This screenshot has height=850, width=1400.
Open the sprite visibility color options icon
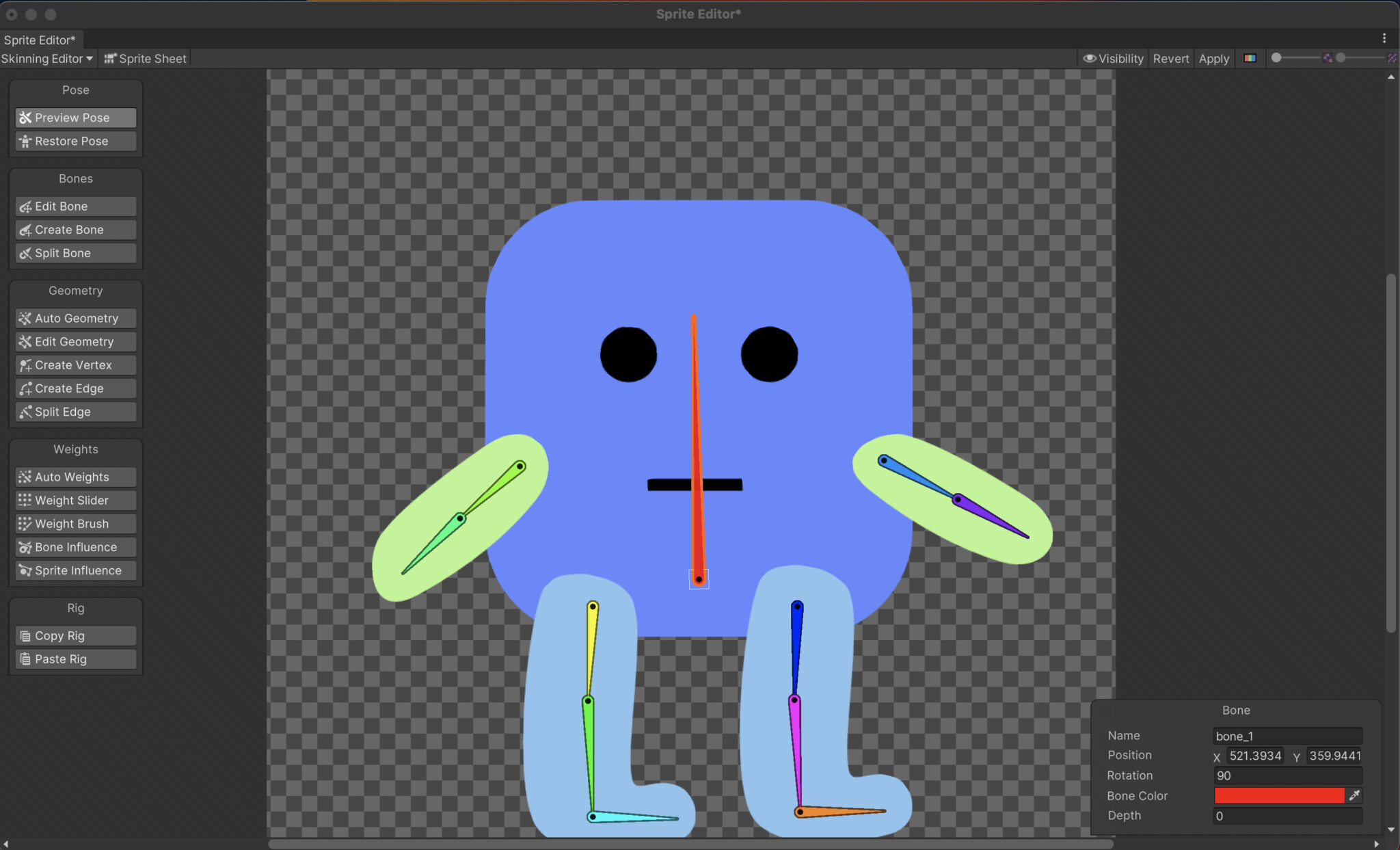(x=1251, y=58)
